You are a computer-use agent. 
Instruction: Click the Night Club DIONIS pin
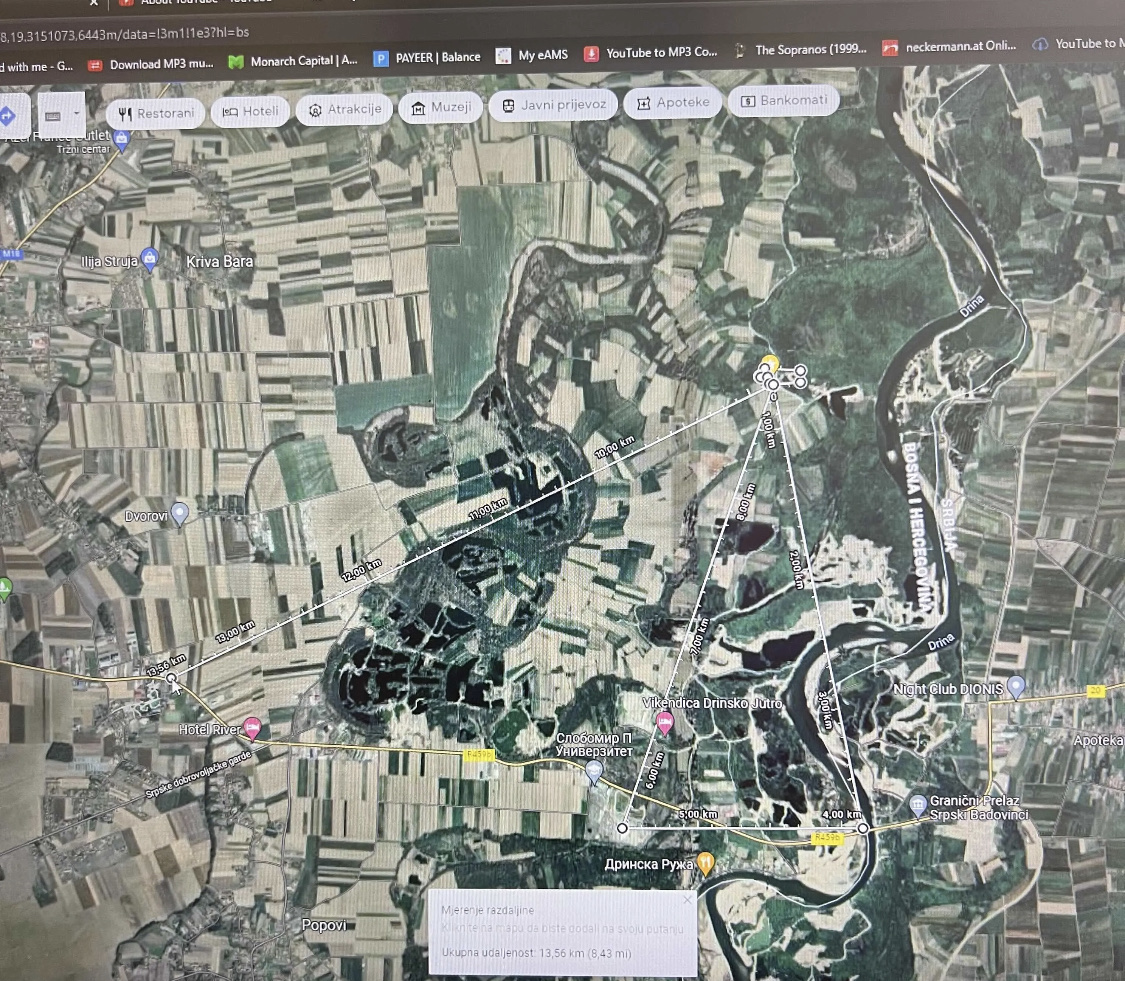1015,686
